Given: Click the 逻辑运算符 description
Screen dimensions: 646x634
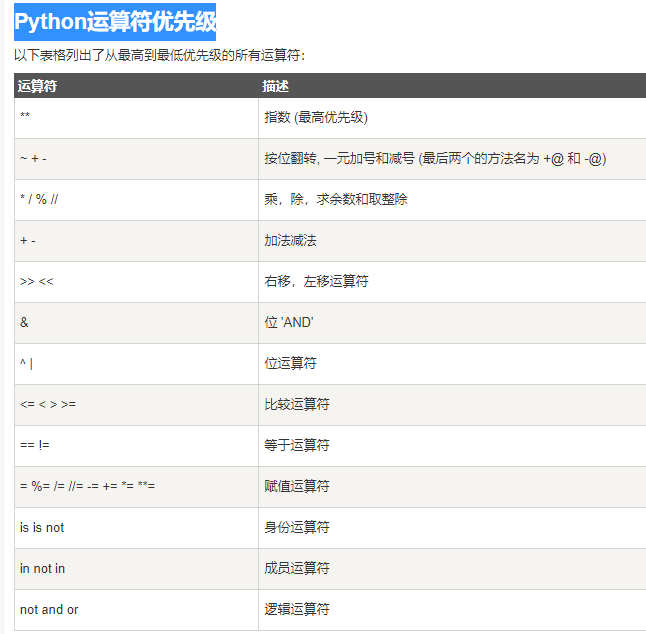Looking at the screenshot, I should tap(297, 609).
